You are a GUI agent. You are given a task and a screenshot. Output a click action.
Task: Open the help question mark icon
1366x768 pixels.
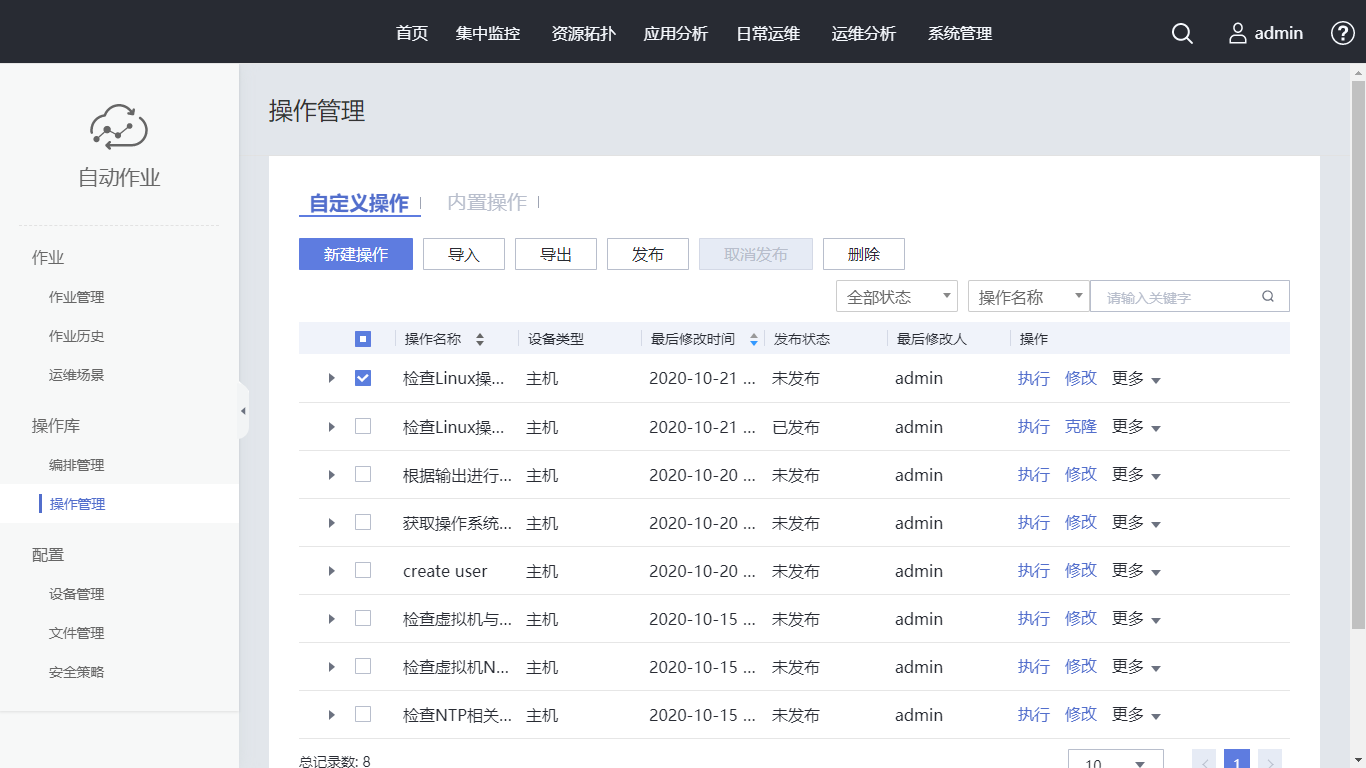pos(1342,33)
